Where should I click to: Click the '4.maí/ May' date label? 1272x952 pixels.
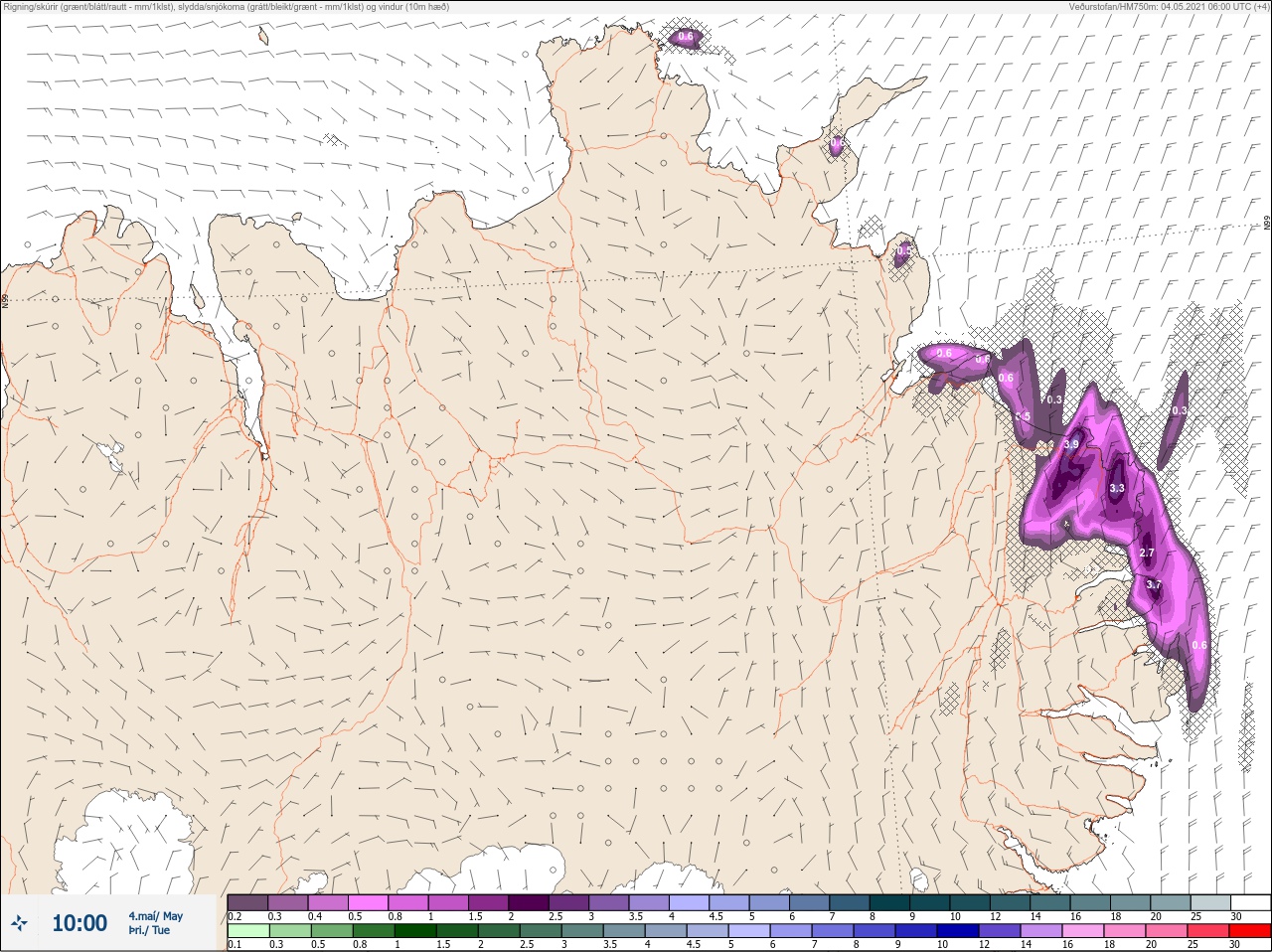pyautogui.click(x=155, y=916)
